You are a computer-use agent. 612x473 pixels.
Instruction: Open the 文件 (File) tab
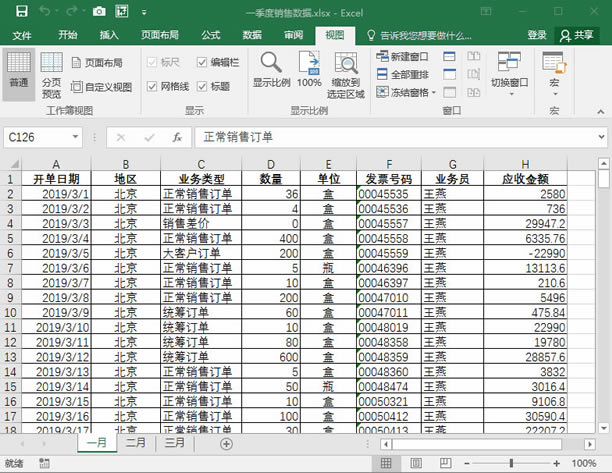(x=21, y=36)
